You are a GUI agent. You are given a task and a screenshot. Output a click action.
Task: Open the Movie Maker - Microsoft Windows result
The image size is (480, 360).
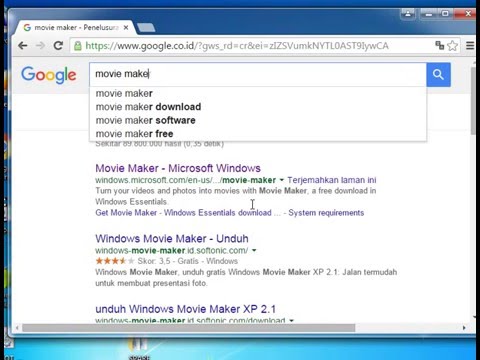click(178, 168)
